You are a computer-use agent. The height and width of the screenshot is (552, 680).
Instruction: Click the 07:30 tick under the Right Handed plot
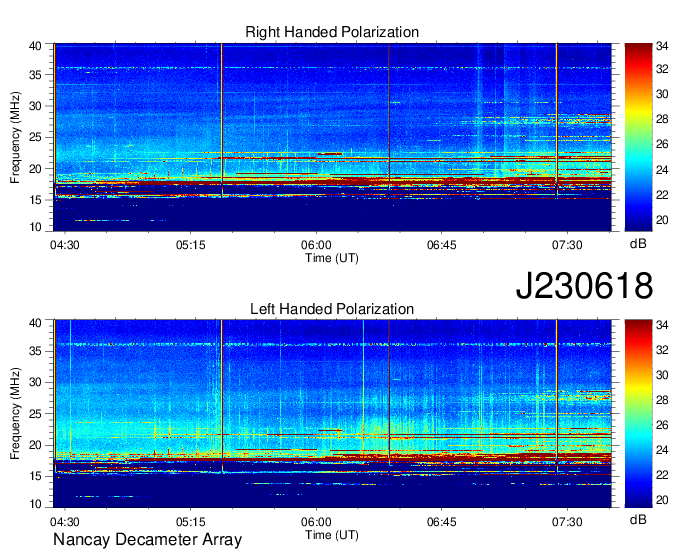point(567,245)
